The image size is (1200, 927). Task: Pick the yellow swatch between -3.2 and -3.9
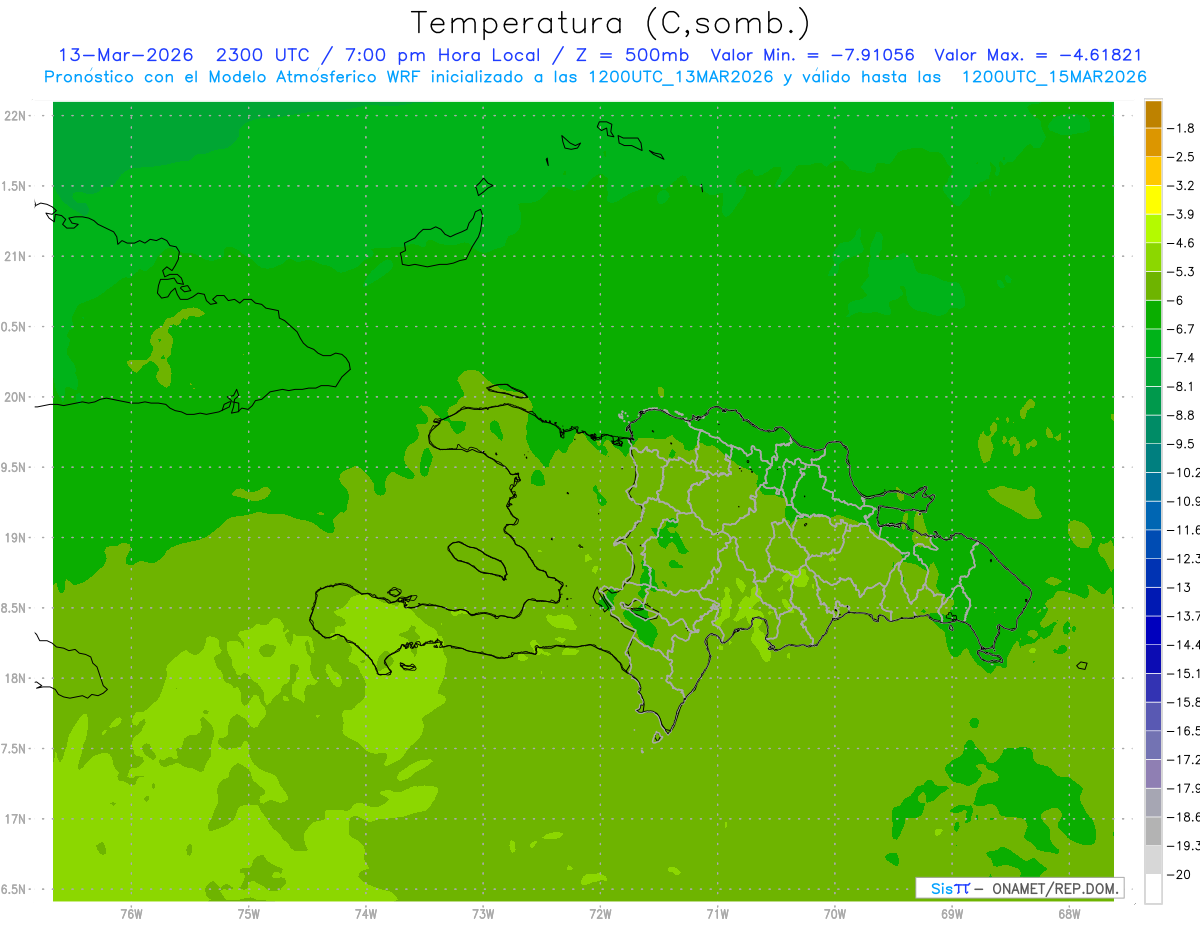pyautogui.click(x=1153, y=200)
